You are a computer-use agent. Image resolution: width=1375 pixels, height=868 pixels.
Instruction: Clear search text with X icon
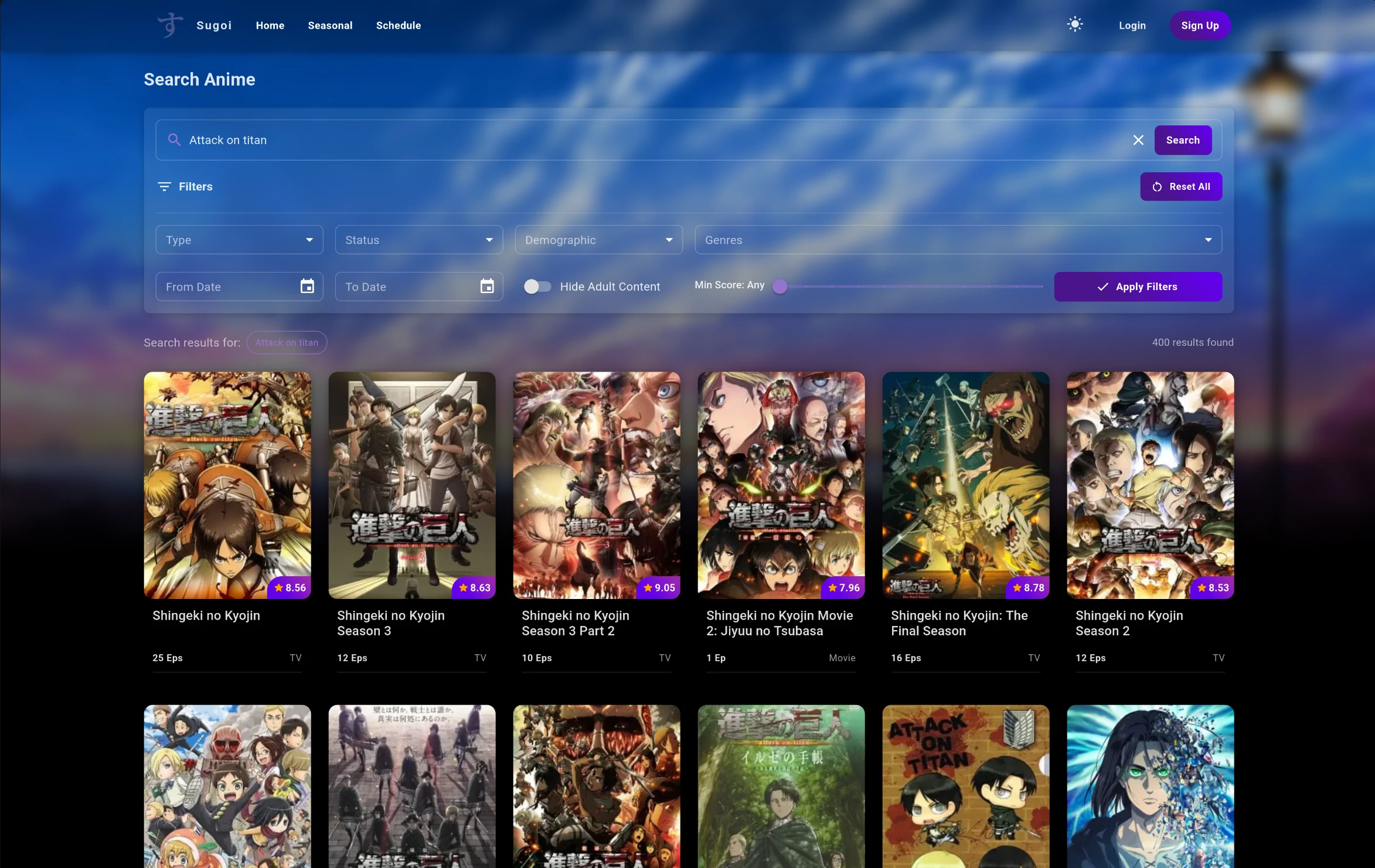point(1138,140)
